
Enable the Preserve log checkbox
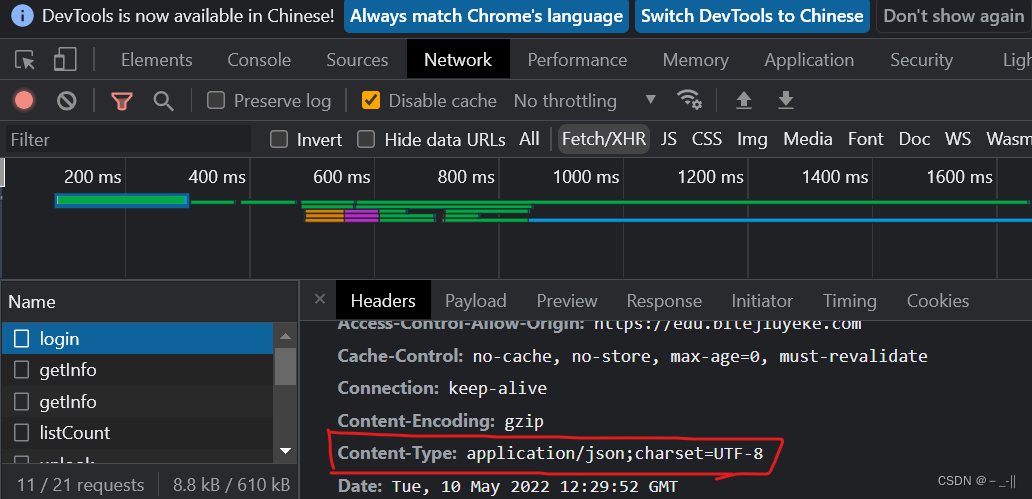pyautogui.click(x=216, y=100)
